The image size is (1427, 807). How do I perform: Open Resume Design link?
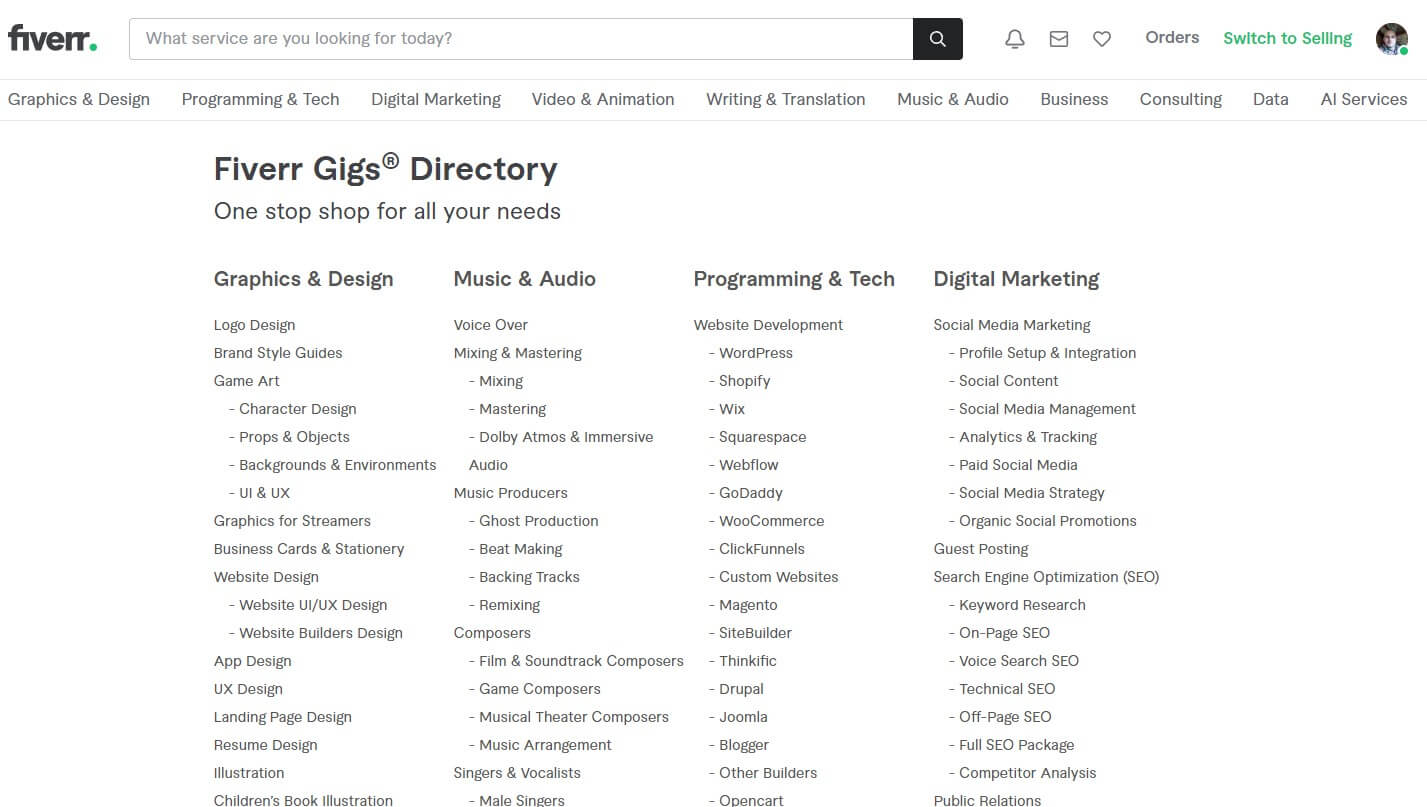tap(266, 745)
